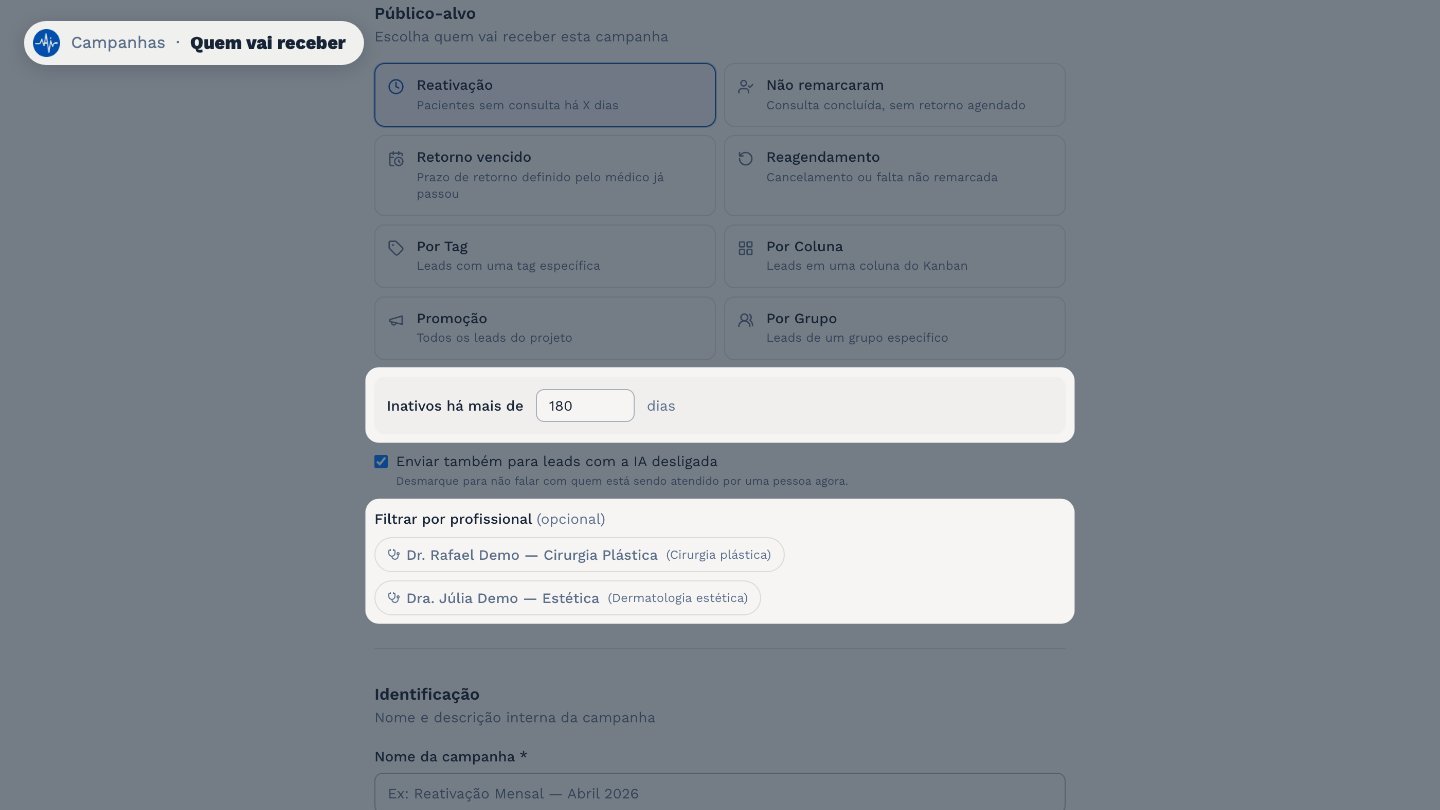Uncheck Enviar também para leads com IA desligada

pos(381,462)
